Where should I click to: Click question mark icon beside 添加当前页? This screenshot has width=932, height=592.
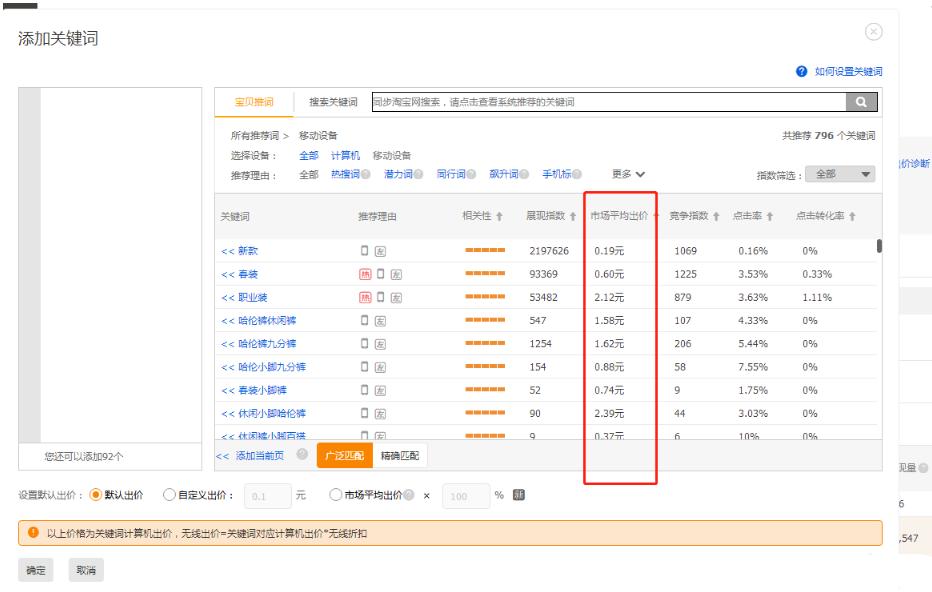click(x=302, y=455)
